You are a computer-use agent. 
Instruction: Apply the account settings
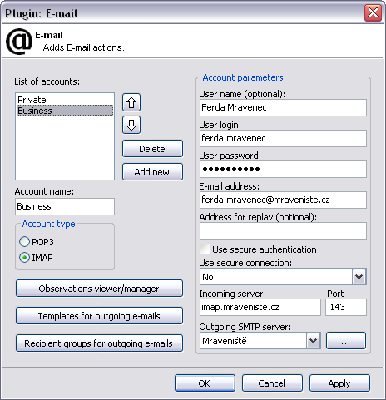[339, 383]
